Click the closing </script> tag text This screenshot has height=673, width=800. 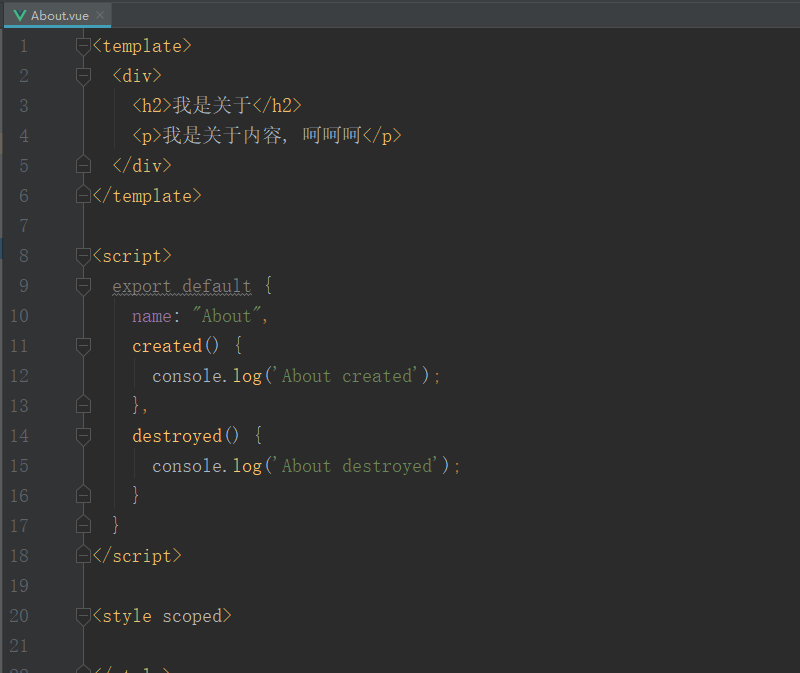click(x=137, y=556)
